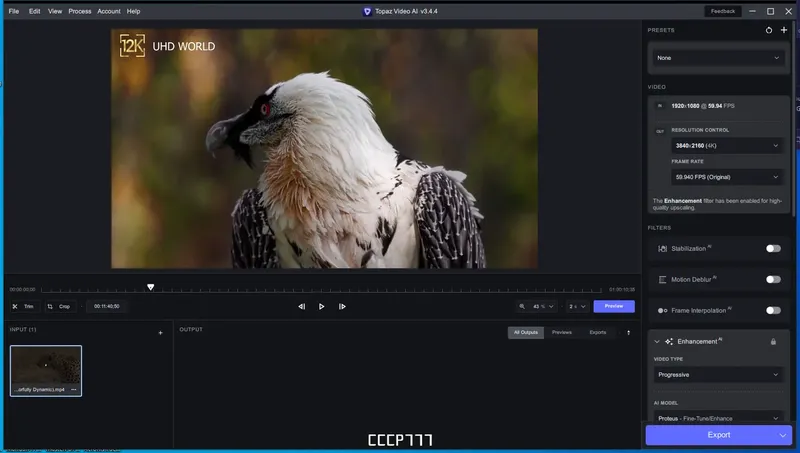Open the input clip's more options menu
800x453 pixels.
[74, 389]
